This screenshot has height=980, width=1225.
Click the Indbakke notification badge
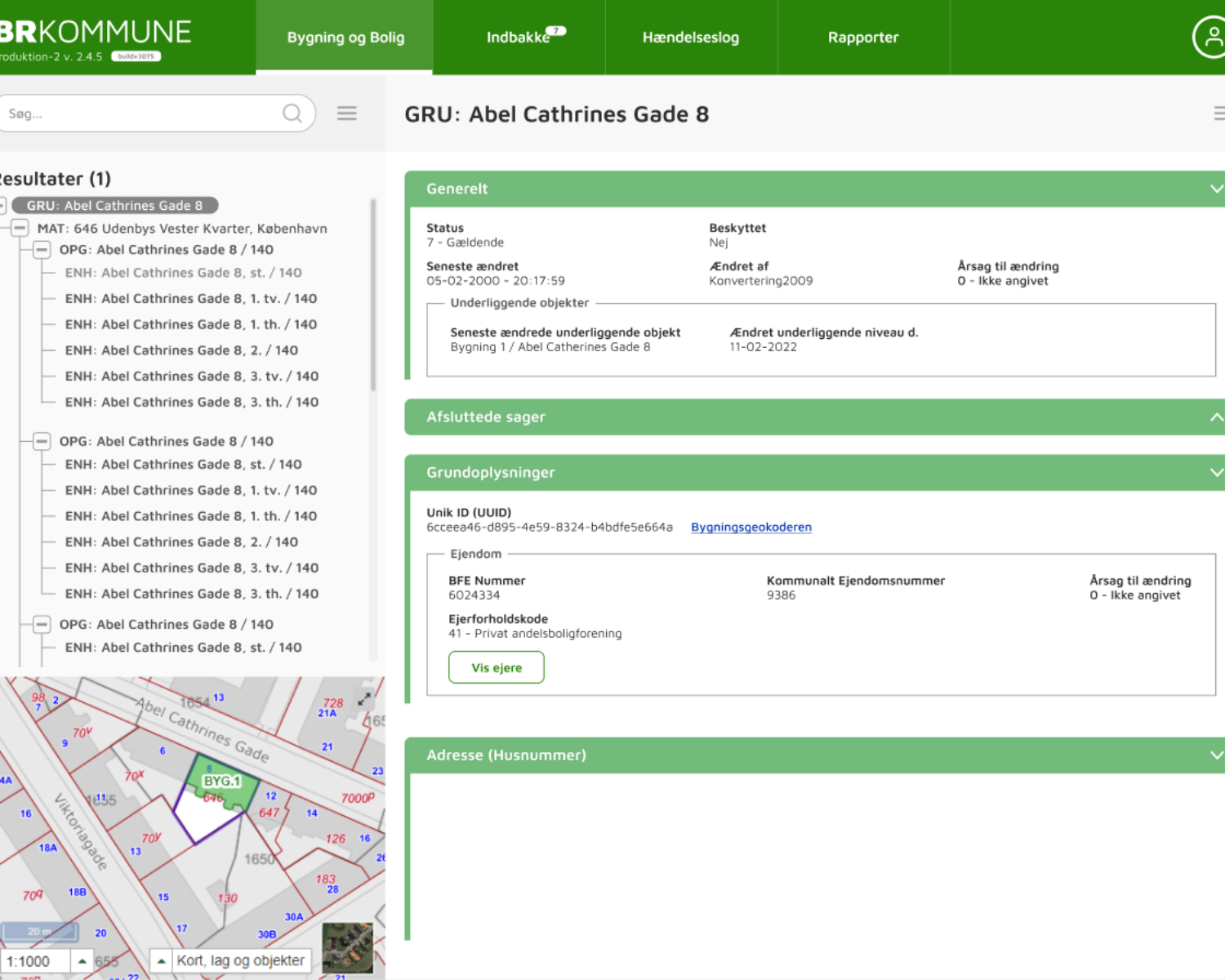click(556, 31)
